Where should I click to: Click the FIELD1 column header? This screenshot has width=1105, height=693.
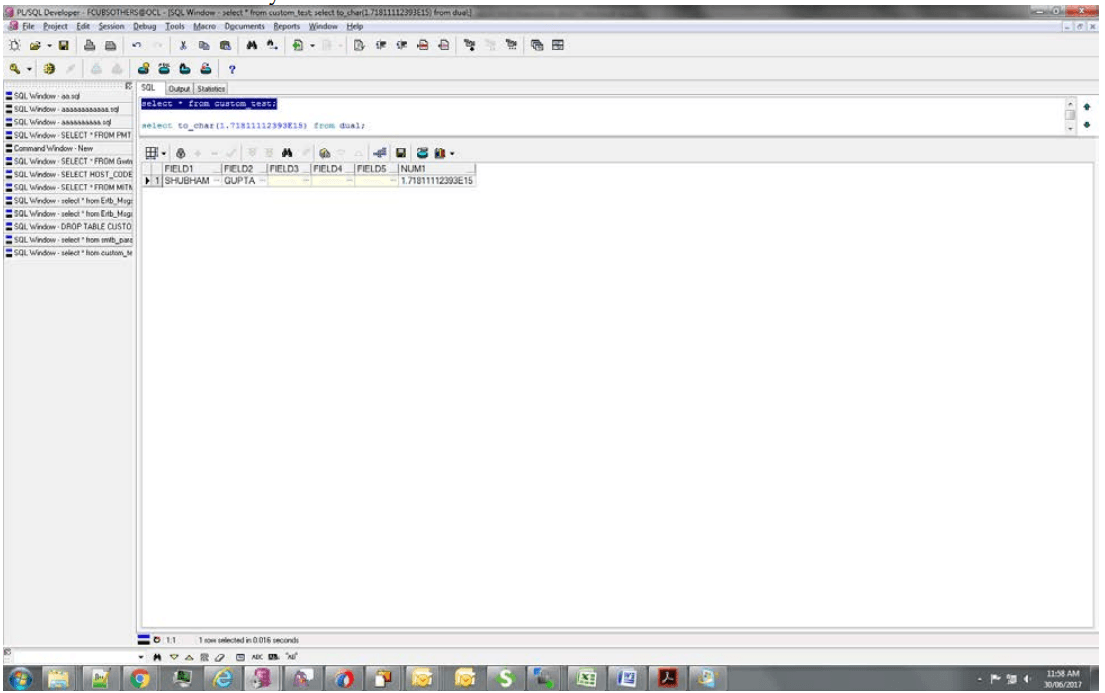tap(192, 169)
